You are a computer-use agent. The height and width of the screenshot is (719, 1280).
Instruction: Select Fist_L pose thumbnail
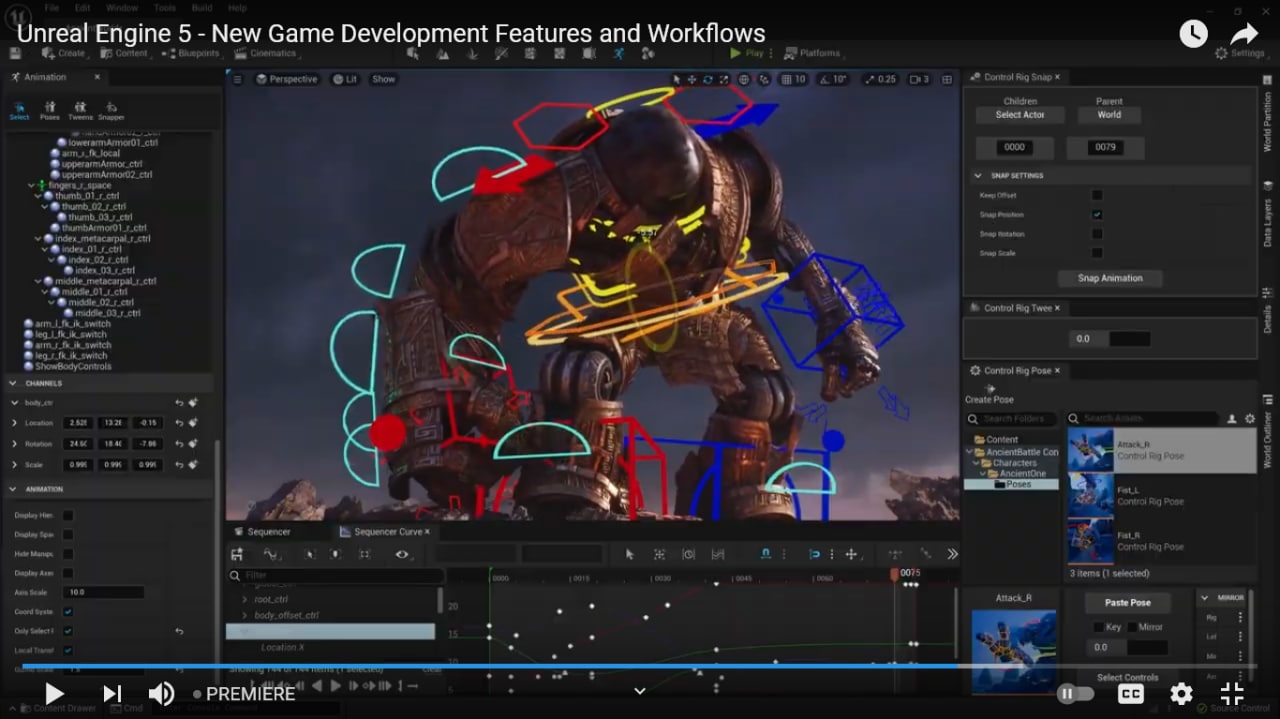(1090, 496)
